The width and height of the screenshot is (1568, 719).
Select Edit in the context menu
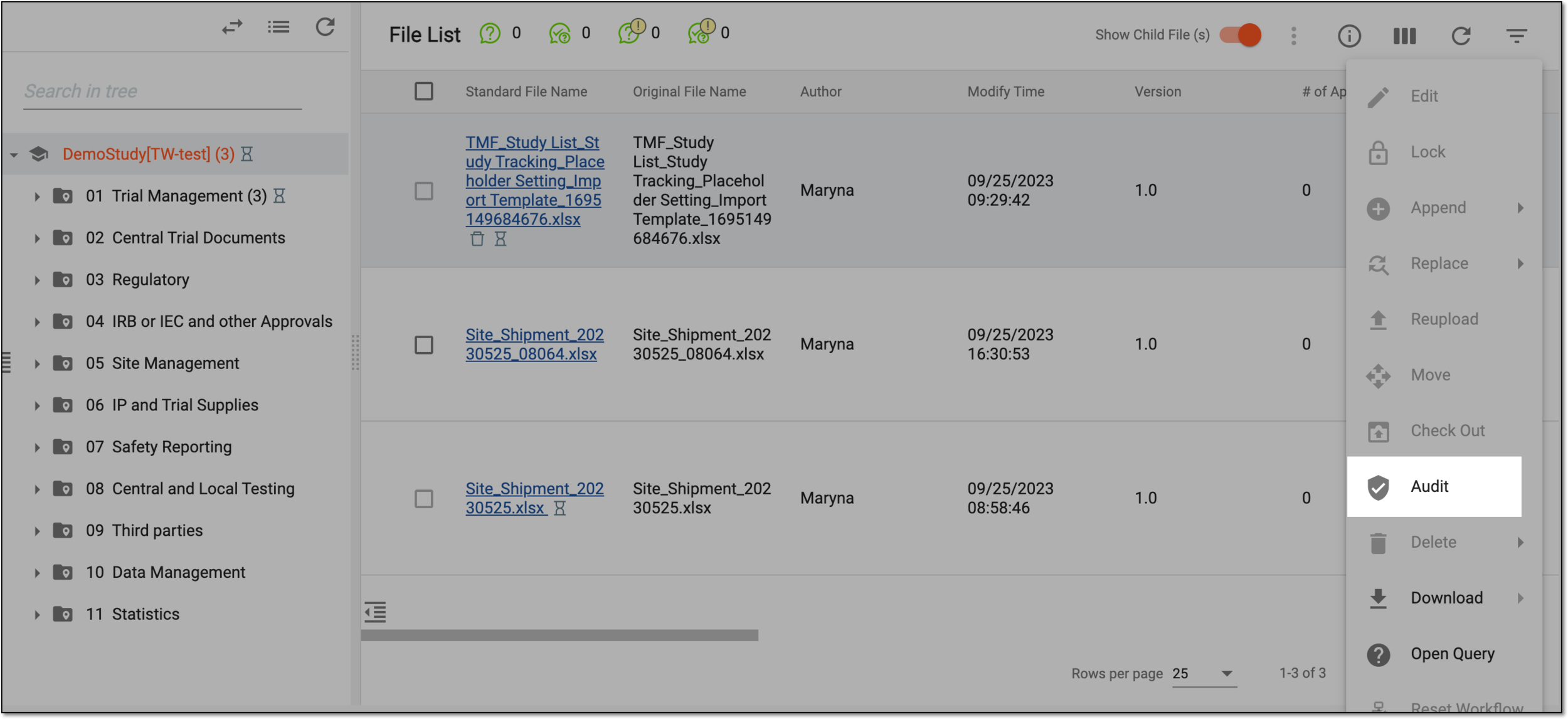tap(1444, 96)
